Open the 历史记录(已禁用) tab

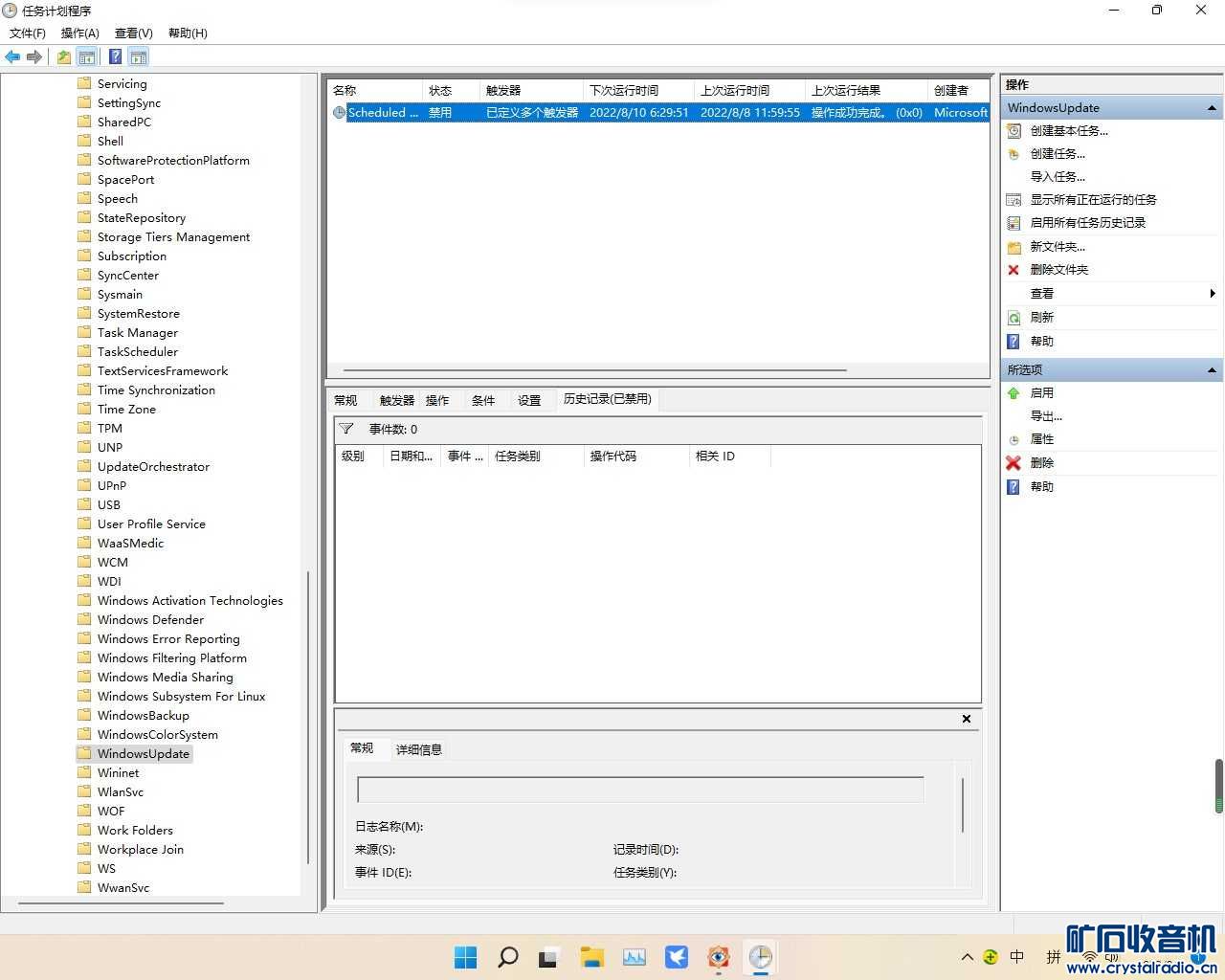[608, 399]
